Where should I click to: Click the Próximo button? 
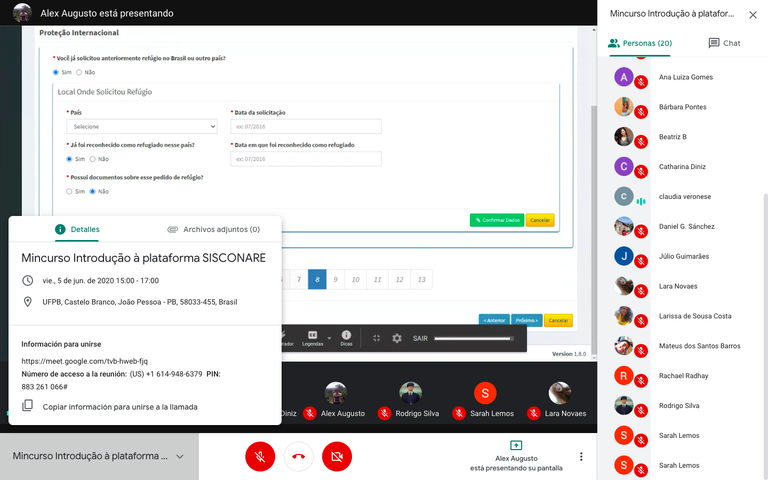pyautogui.click(x=527, y=320)
